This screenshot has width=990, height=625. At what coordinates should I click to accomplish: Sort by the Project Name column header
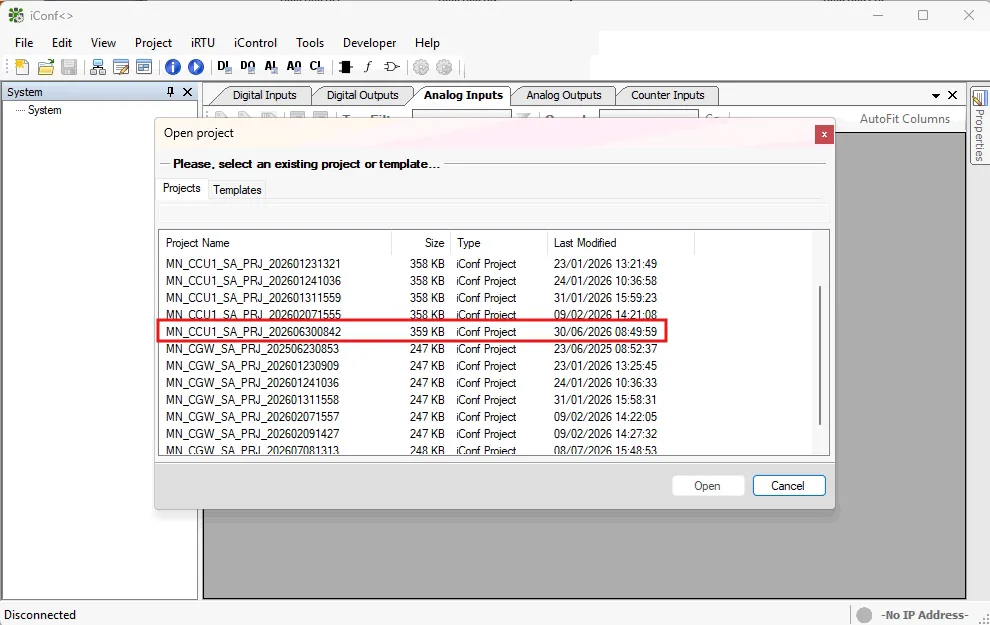coord(275,243)
